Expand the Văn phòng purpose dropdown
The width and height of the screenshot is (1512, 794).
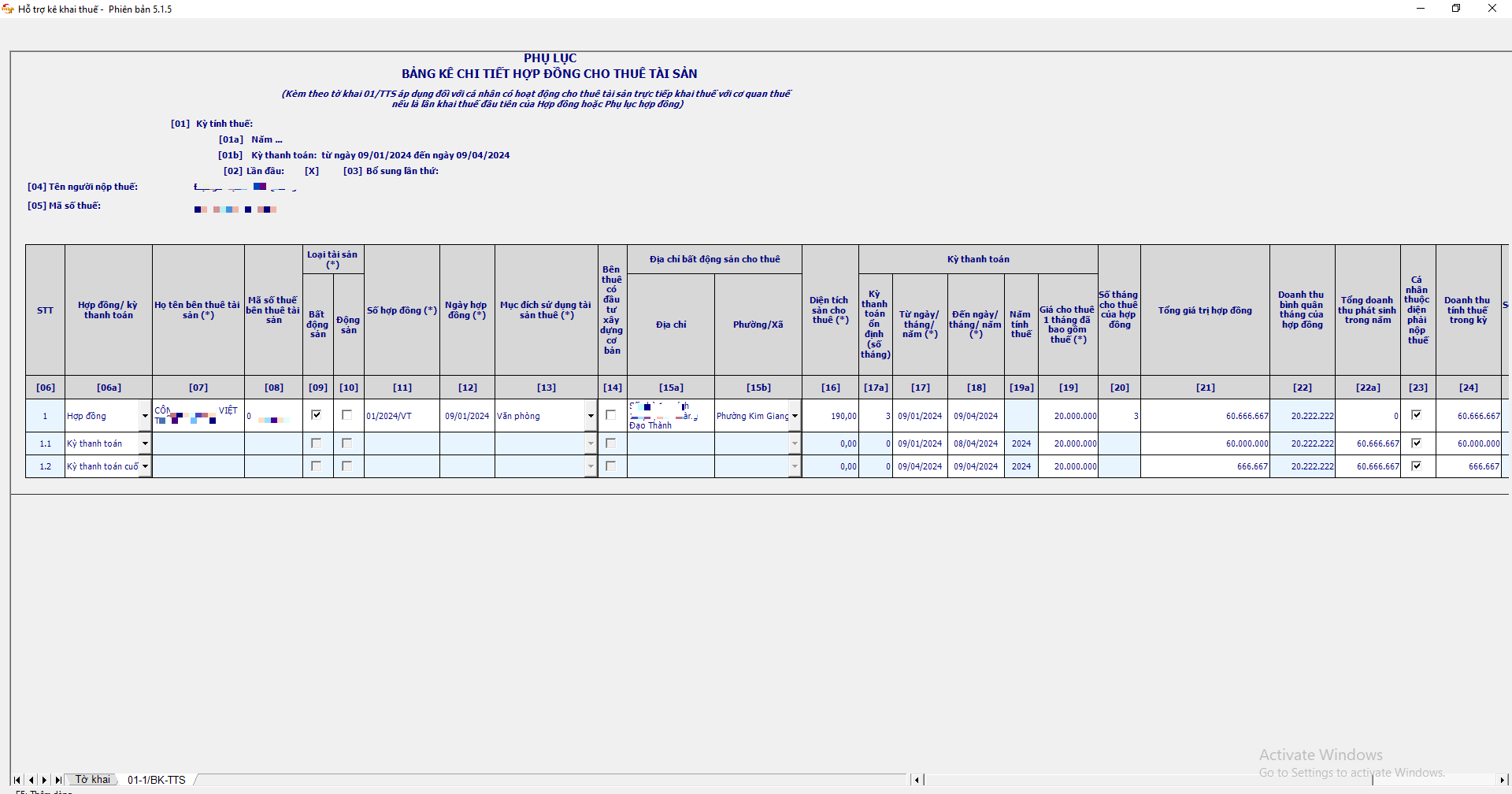[591, 416]
